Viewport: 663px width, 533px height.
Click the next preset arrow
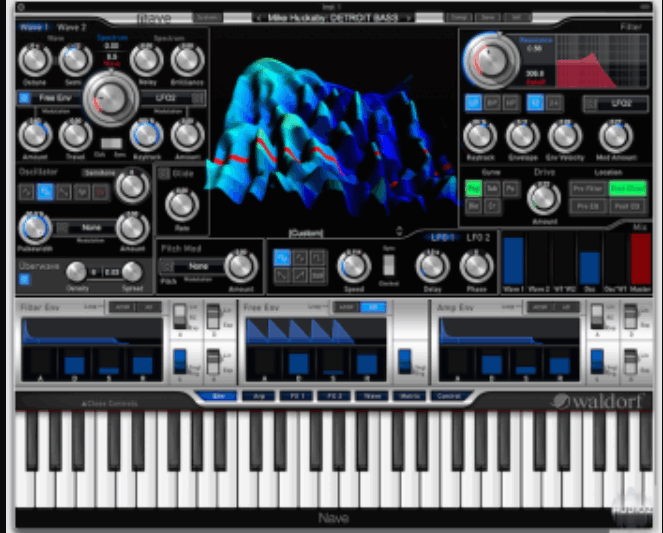(x=408, y=18)
